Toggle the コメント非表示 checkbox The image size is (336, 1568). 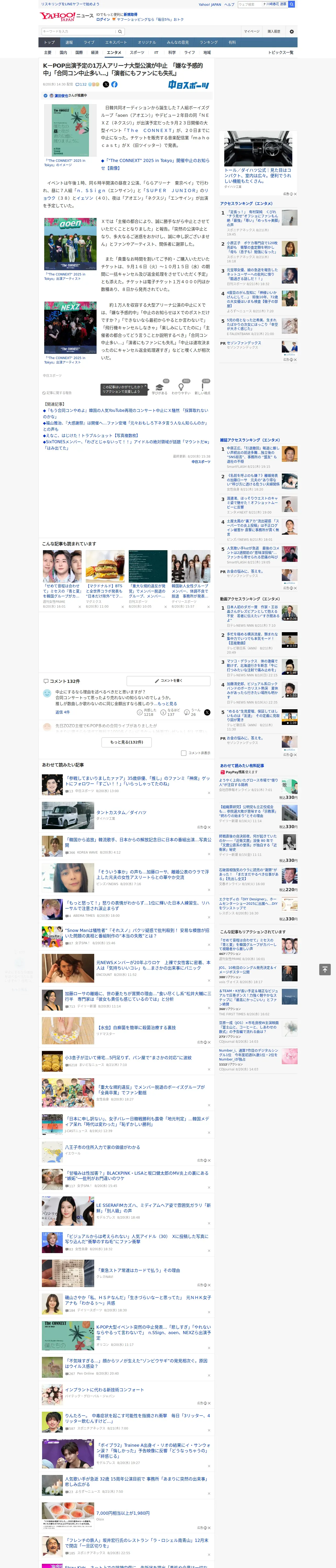(x=183, y=753)
